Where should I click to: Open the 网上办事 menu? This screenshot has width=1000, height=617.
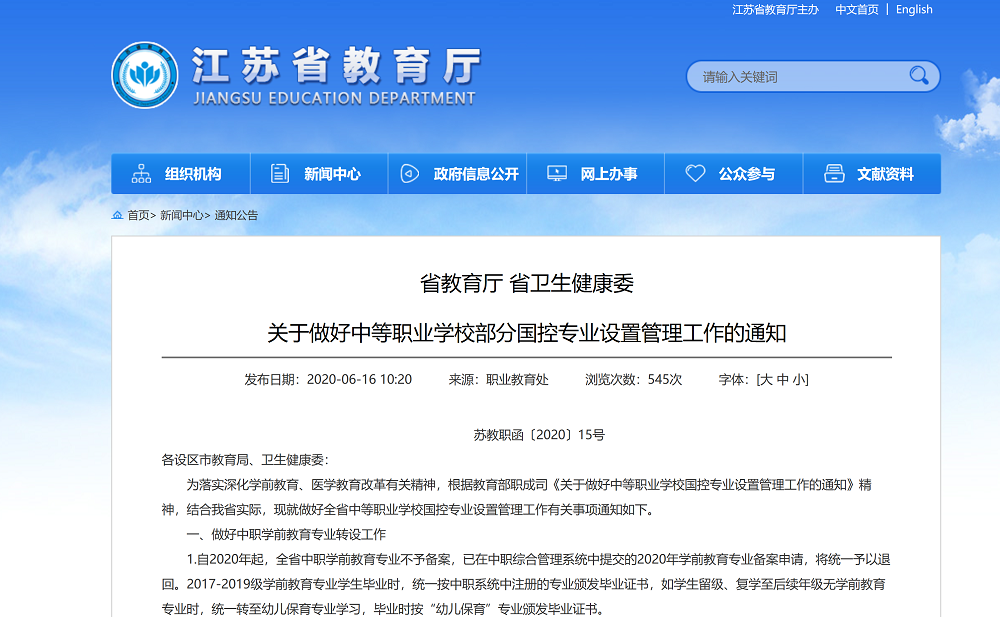point(596,174)
